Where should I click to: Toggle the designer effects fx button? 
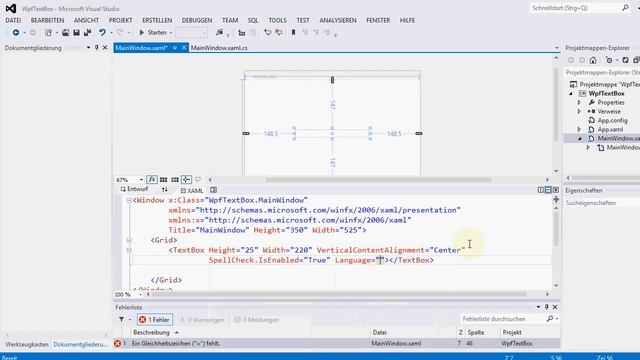(152, 179)
